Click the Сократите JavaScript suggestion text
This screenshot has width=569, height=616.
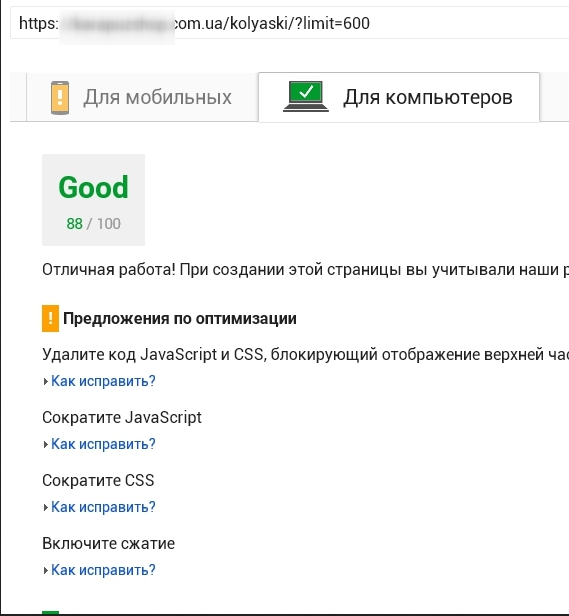pos(122,417)
